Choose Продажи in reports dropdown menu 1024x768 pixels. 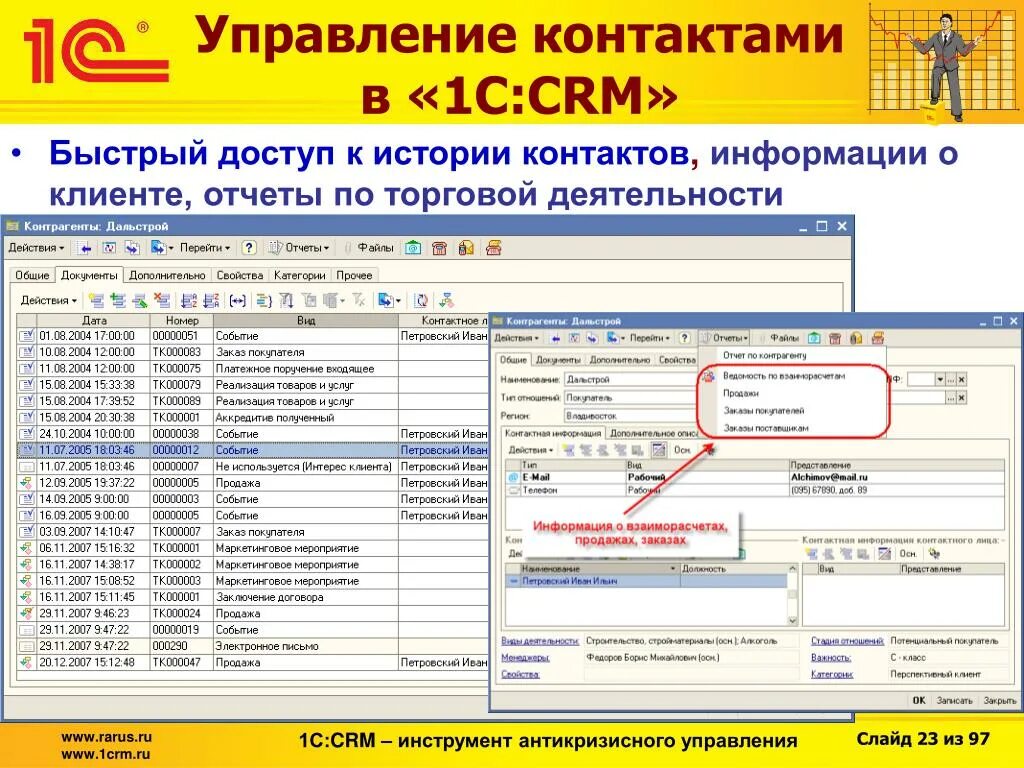[741, 393]
